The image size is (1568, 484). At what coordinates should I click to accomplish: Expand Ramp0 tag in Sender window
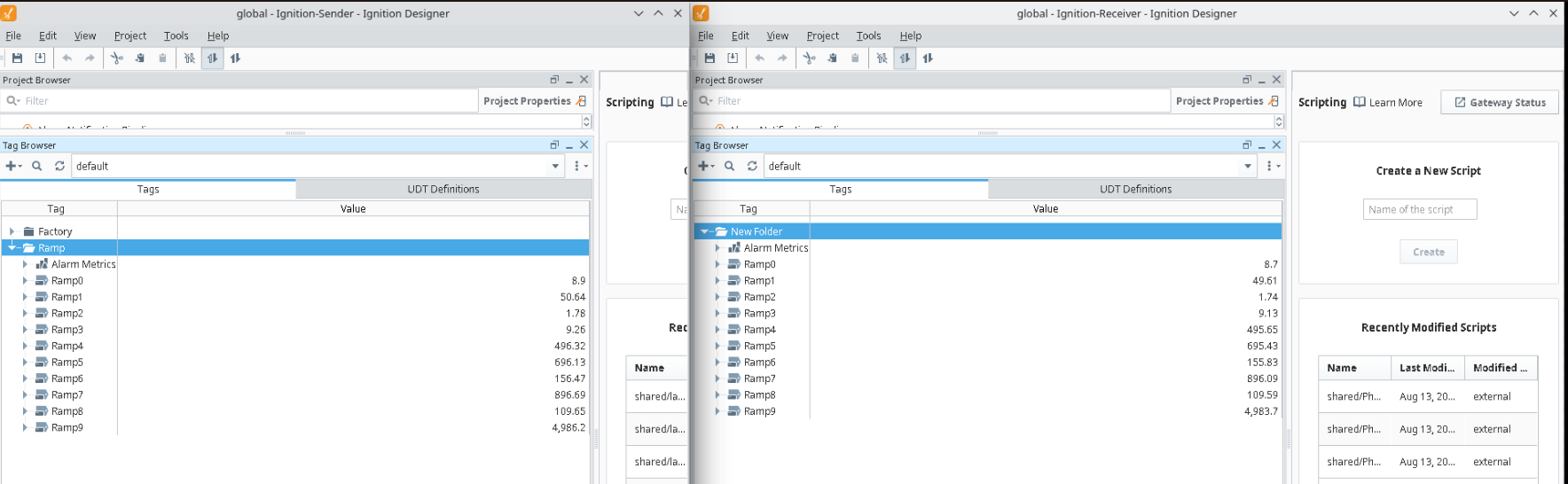coord(25,280)
